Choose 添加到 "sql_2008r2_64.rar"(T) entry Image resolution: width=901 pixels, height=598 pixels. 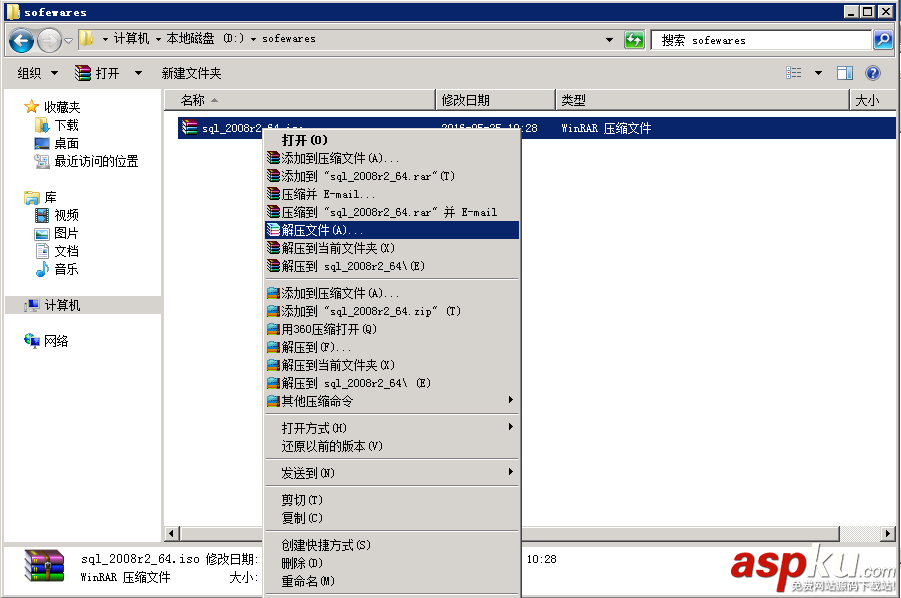pyautogui.click(x=392, y=176)
